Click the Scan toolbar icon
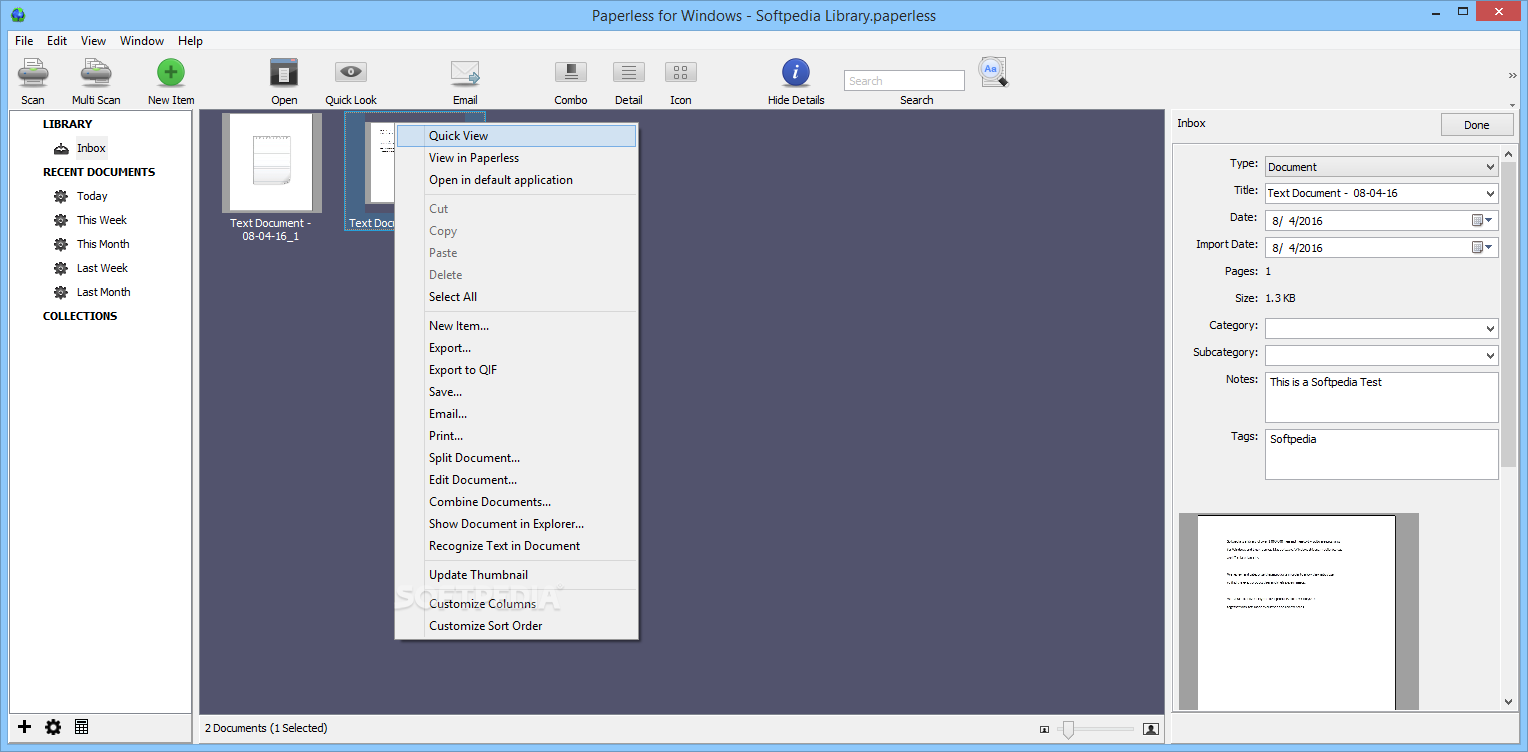The image size is (1528, 752). 33,74
